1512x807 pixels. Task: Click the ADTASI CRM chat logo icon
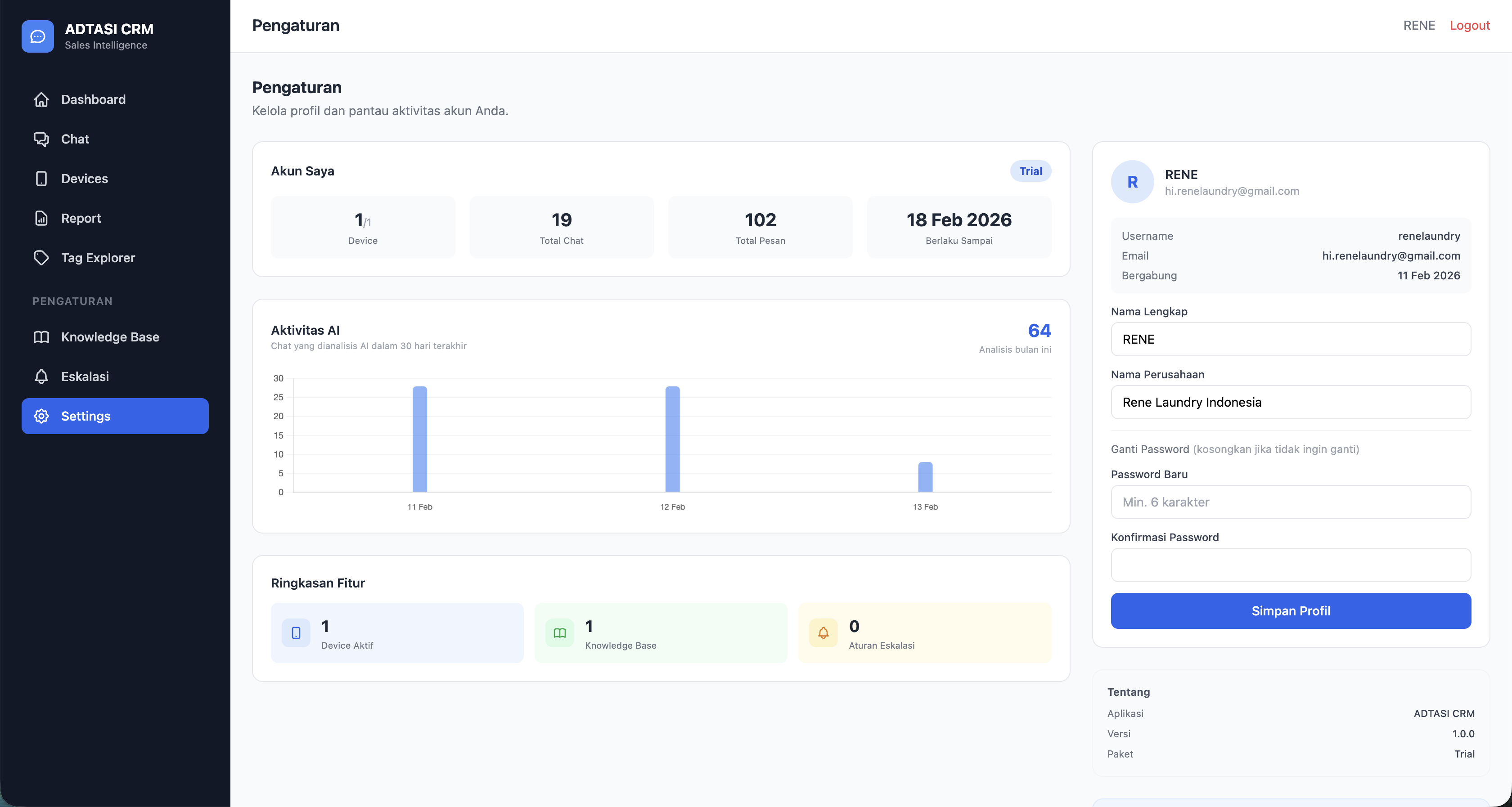coord(37,36)
